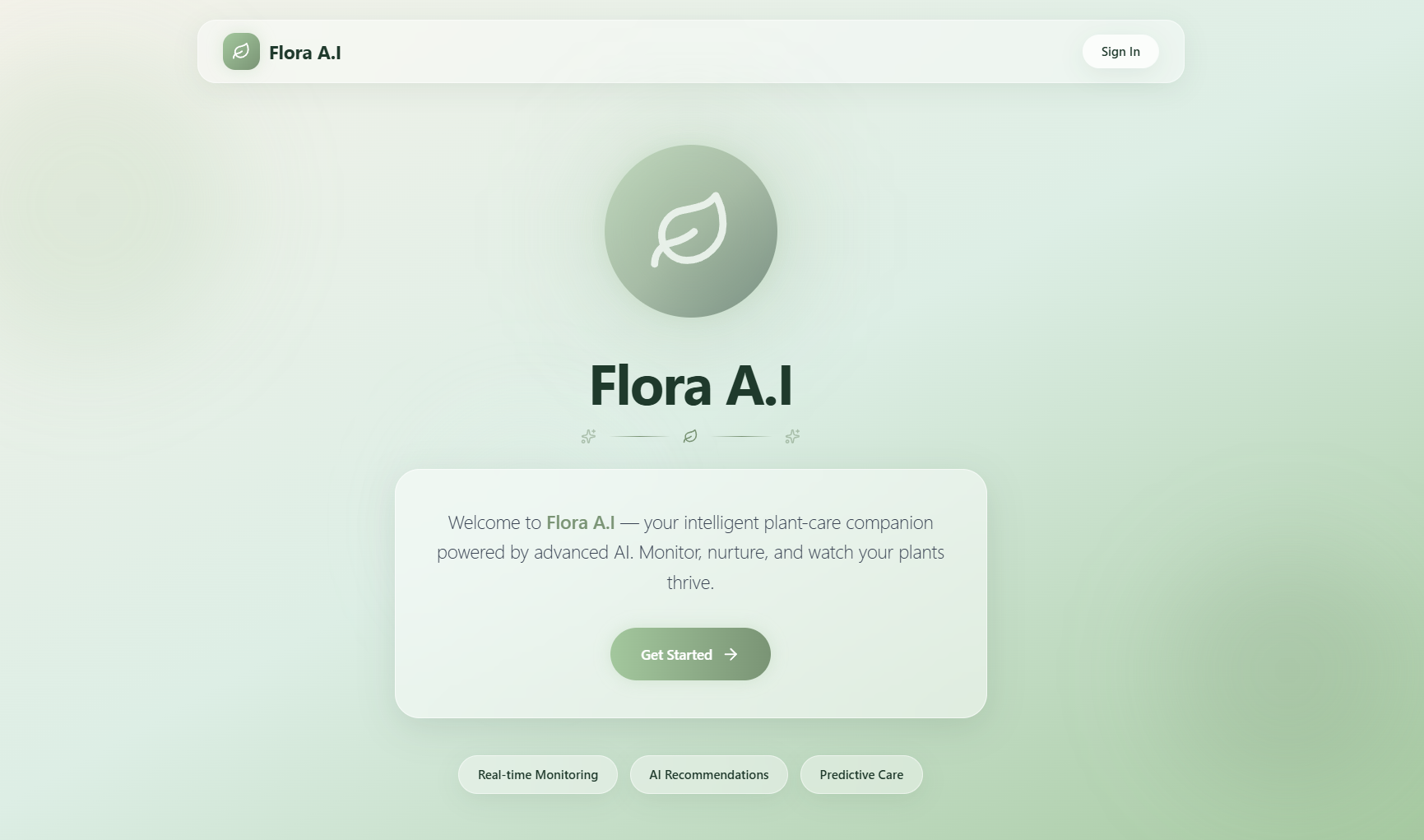This screenshot has height=840, width=1424.
Task: Click the large circular leaf emblem
Action: (691, 231)
